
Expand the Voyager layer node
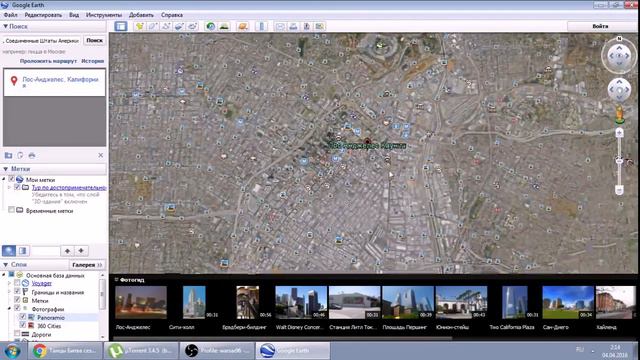pos(9,283)
